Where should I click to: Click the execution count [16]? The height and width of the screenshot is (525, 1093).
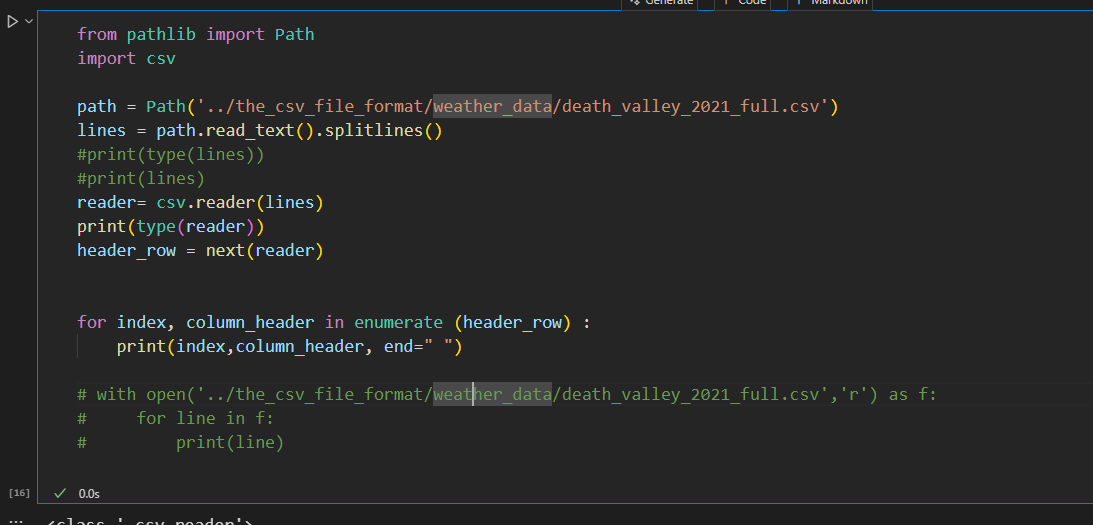point(20,493)
